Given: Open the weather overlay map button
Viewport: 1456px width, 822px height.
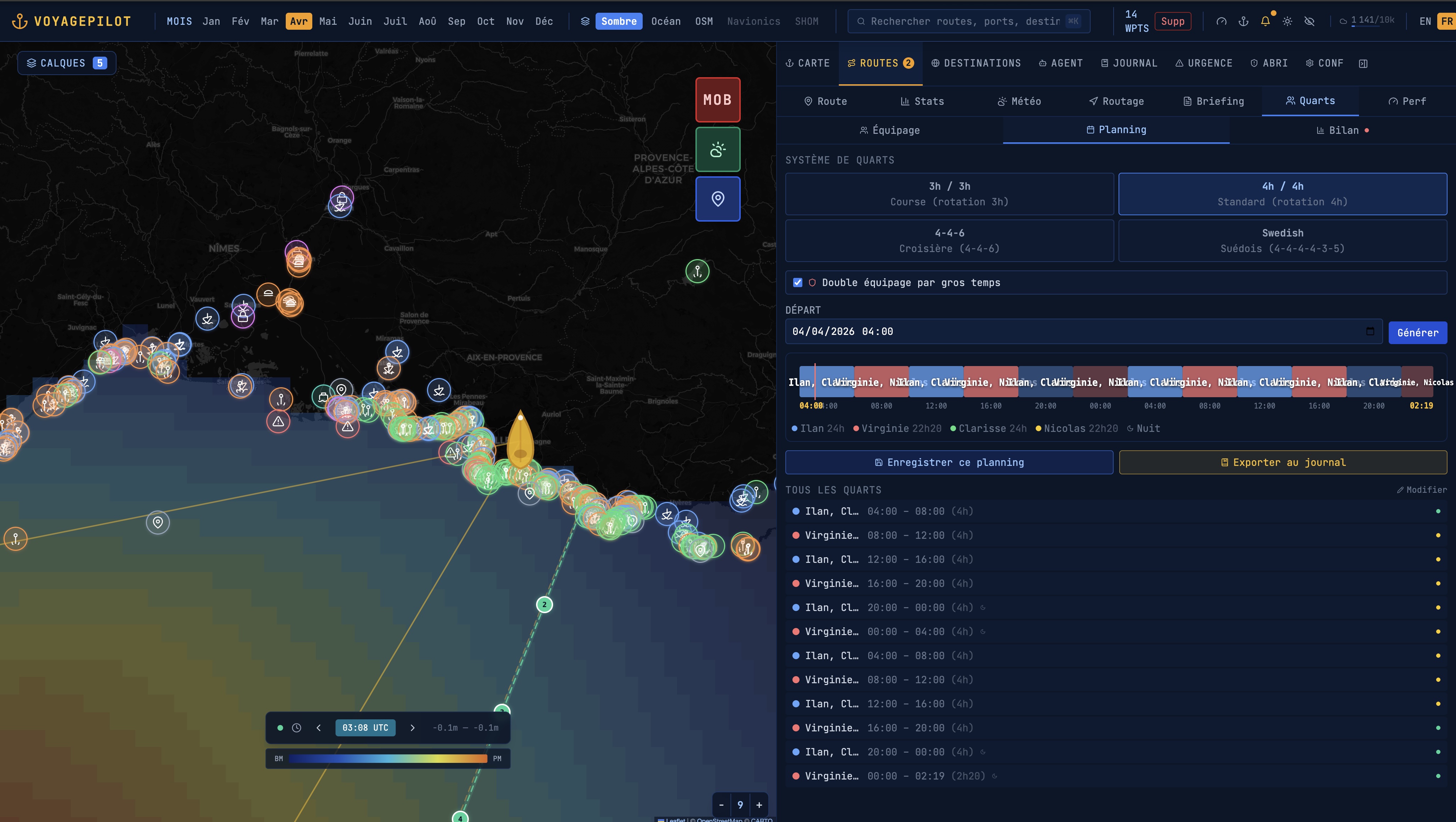Looking at the screenshot, I should tap(717, 149).
